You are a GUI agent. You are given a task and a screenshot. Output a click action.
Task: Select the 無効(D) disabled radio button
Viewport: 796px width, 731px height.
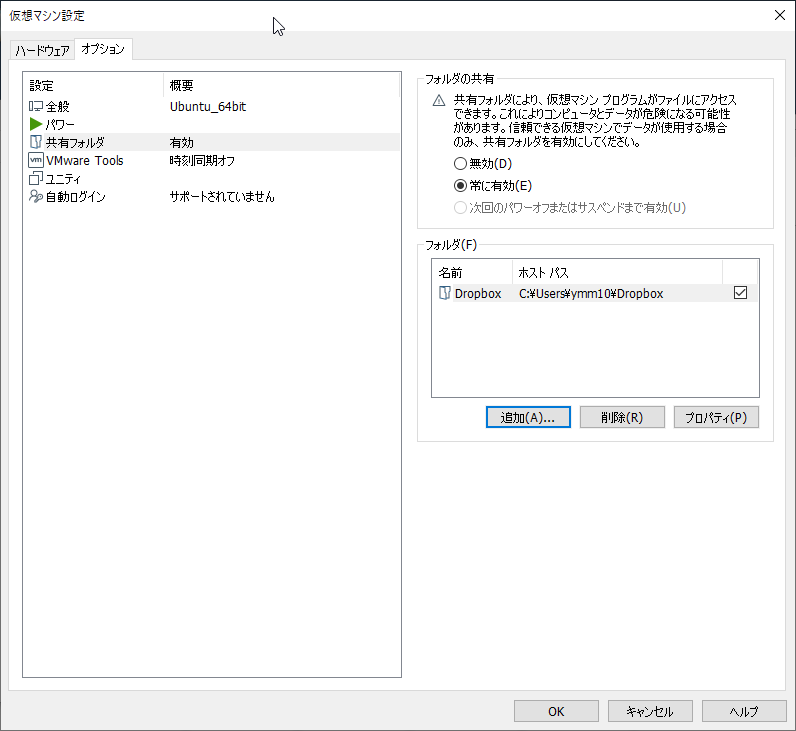(460, 163)
